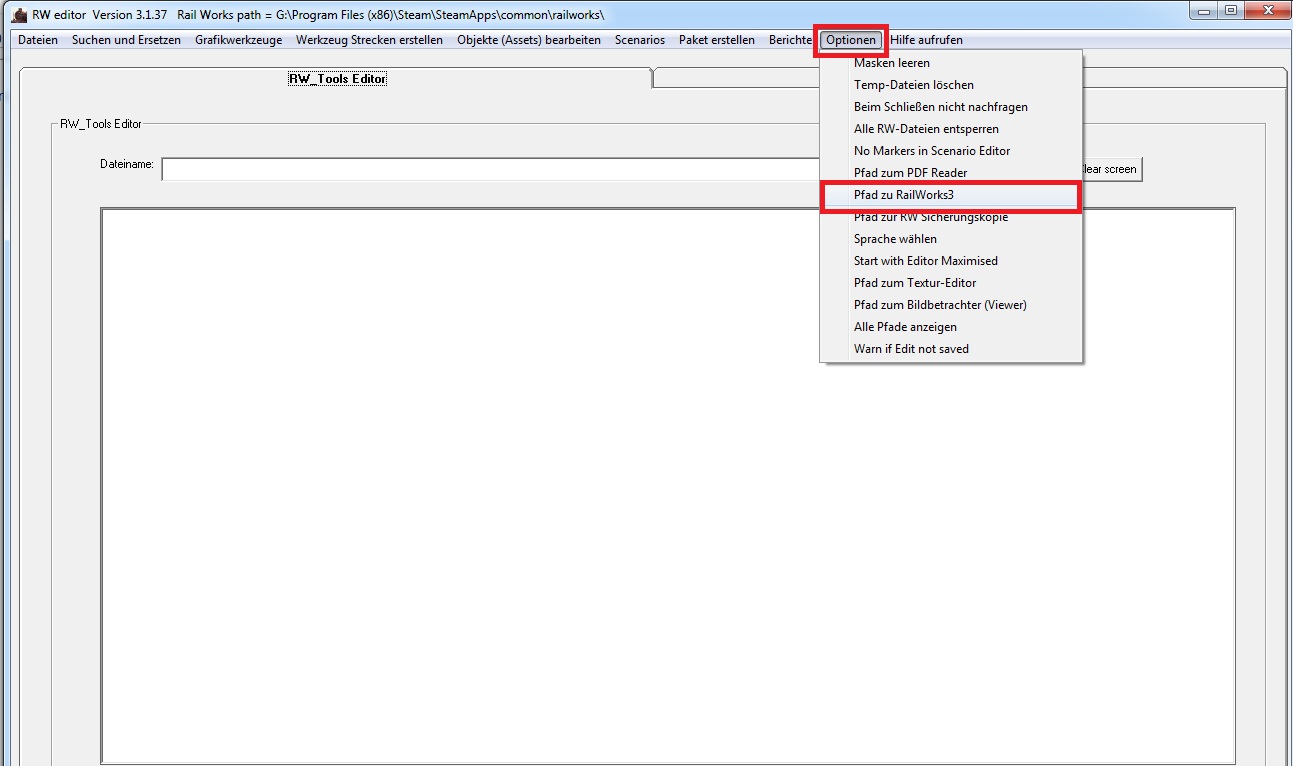The image size is (1293, 766).
Task: Toggle Start with Editor Maximised
Action: pyautogui.click(x=951, y=261)
